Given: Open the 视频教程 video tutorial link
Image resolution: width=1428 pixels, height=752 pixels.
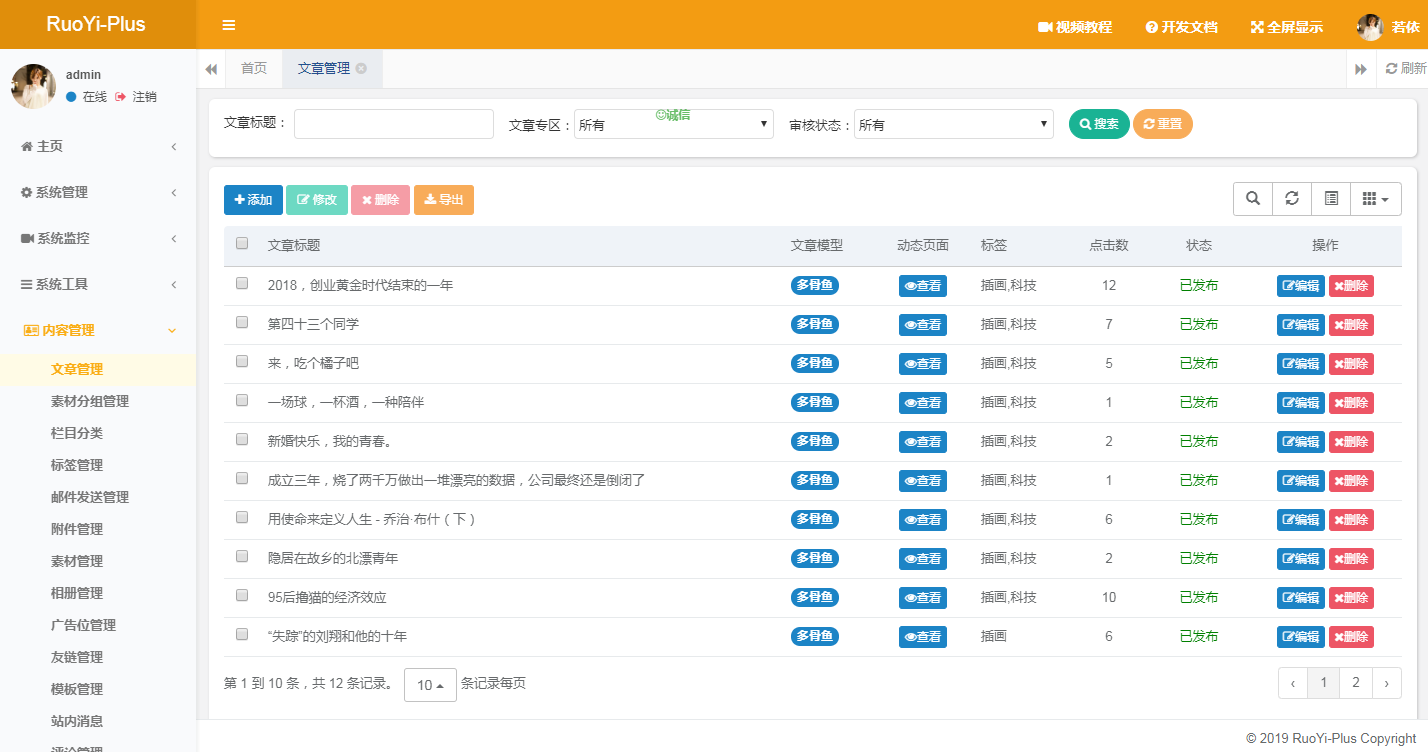Looking at the screenshot, I should pos(1075,27).
